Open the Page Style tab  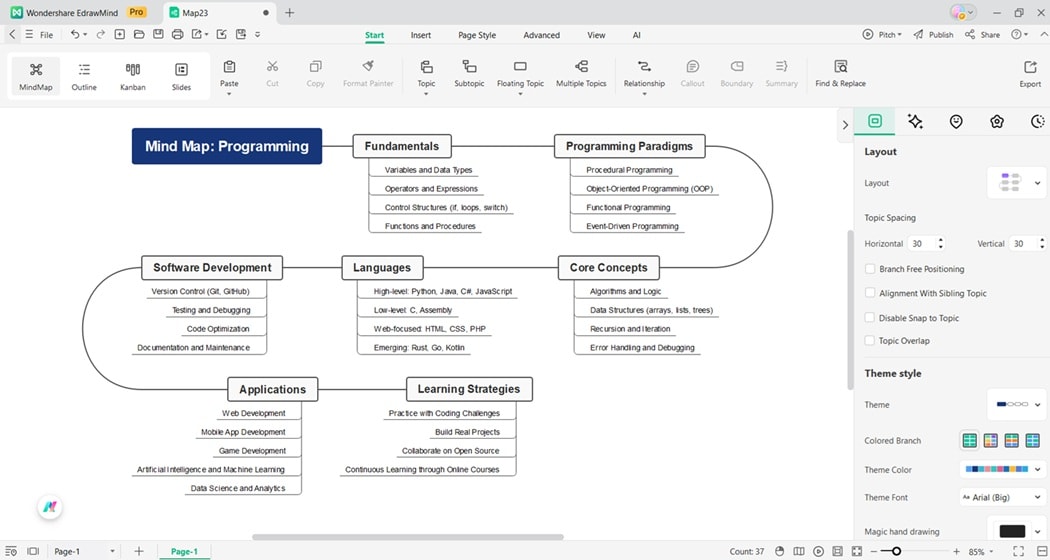(477, 35)
